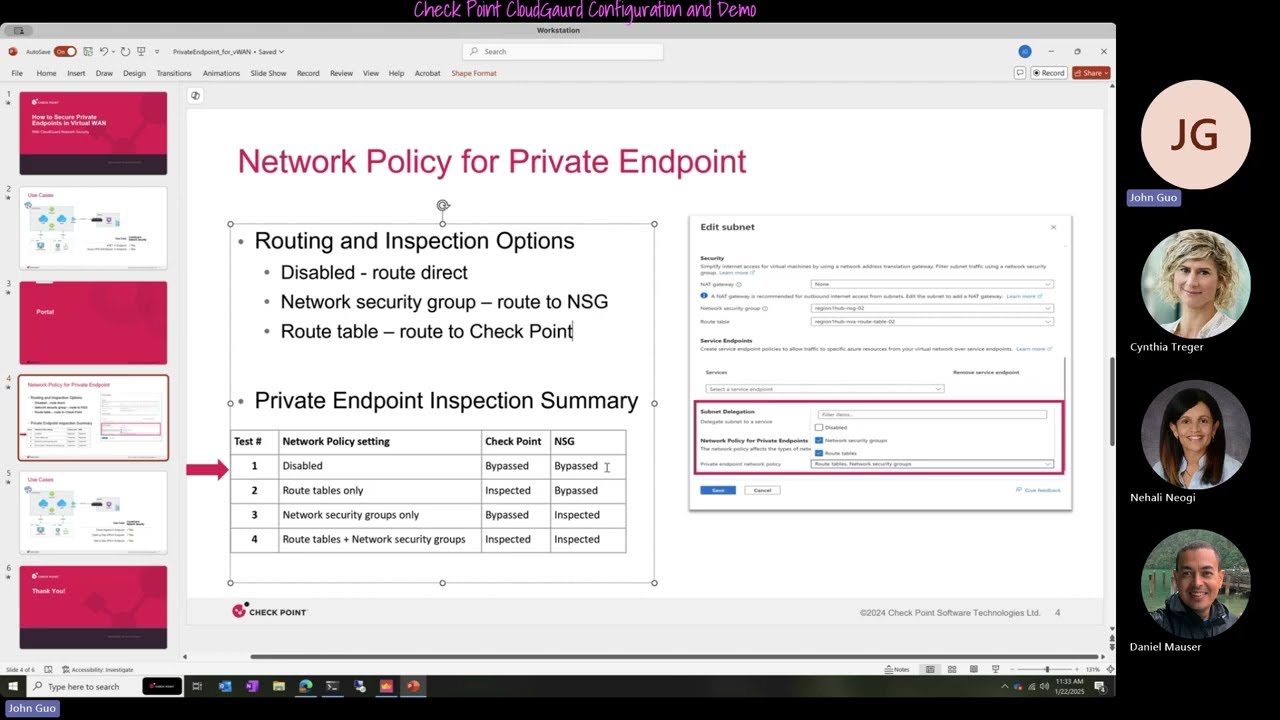Open the Shape Format tab
This screenshot has height=720, width=1280.
[x=474, y=73]
